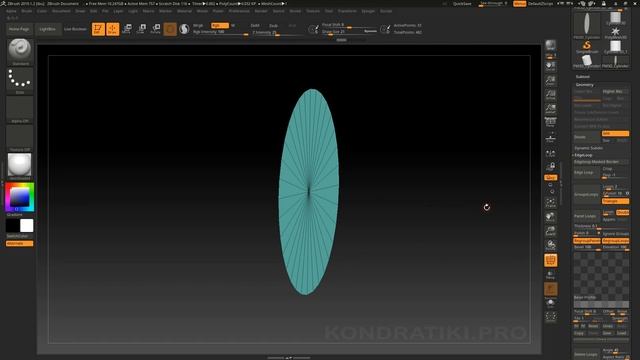This screenshot has height=360, width=640.
Task: Toggle the orange RegroupPanels button
Action: tap(587, 241)
